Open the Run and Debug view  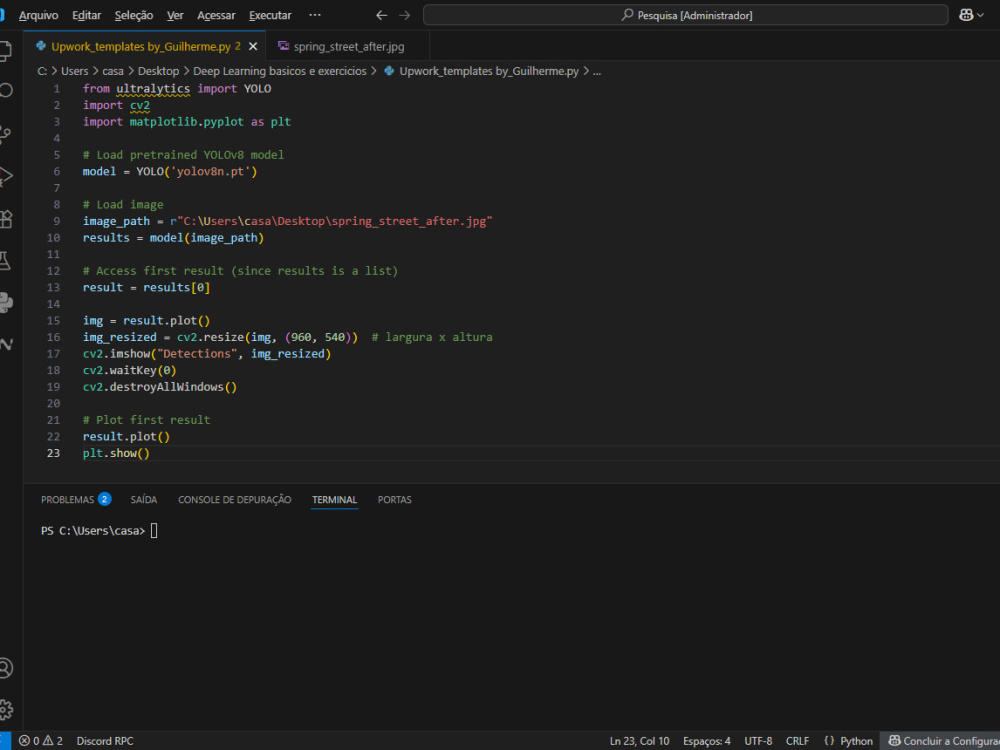click(5, 176)
